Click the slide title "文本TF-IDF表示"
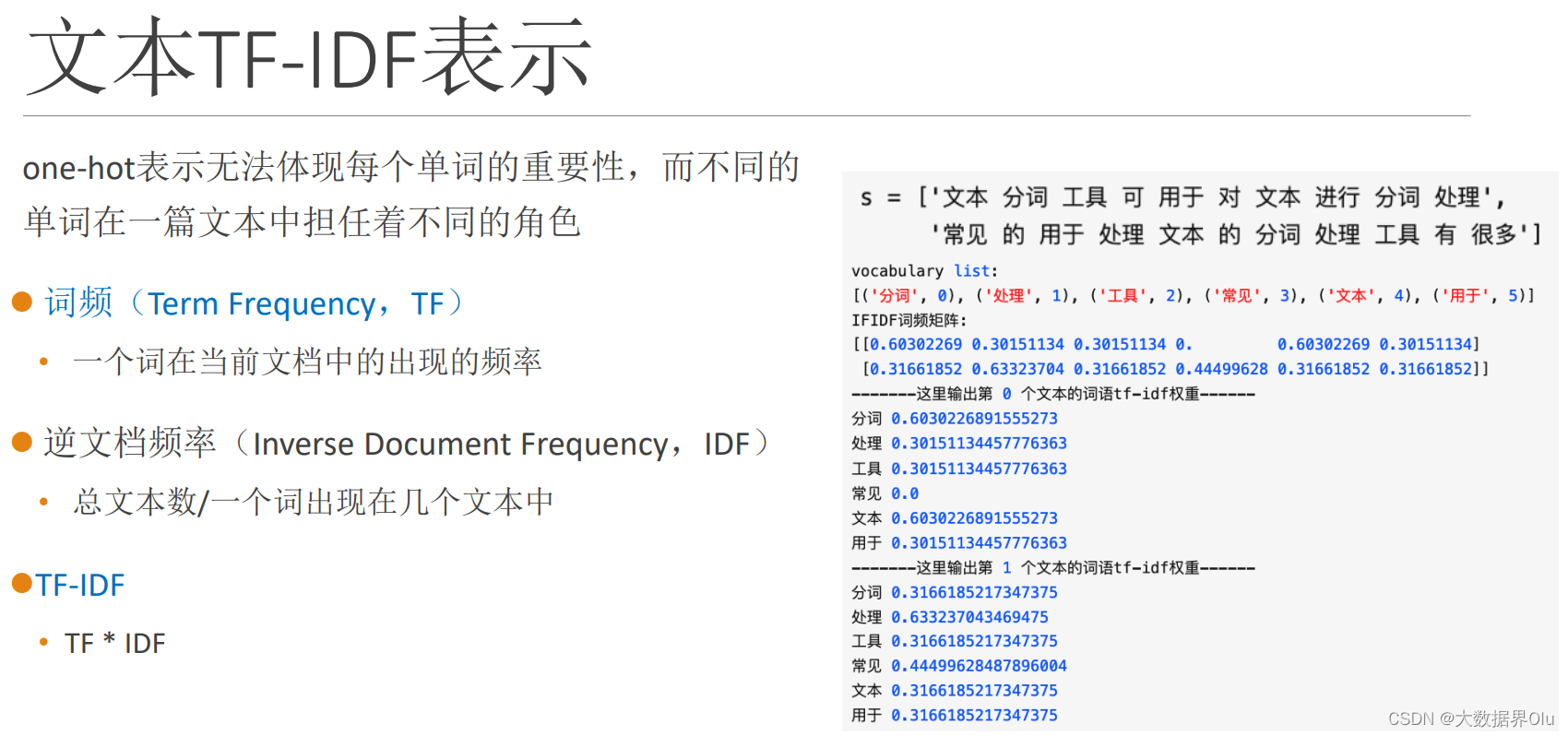 (x=309, y=57)
